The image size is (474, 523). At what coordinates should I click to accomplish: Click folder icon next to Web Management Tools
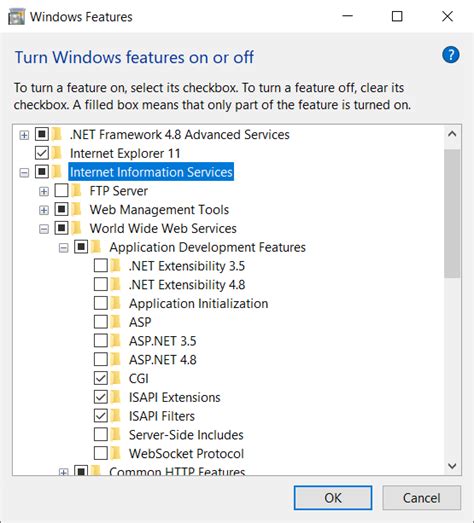click(77, 209)
